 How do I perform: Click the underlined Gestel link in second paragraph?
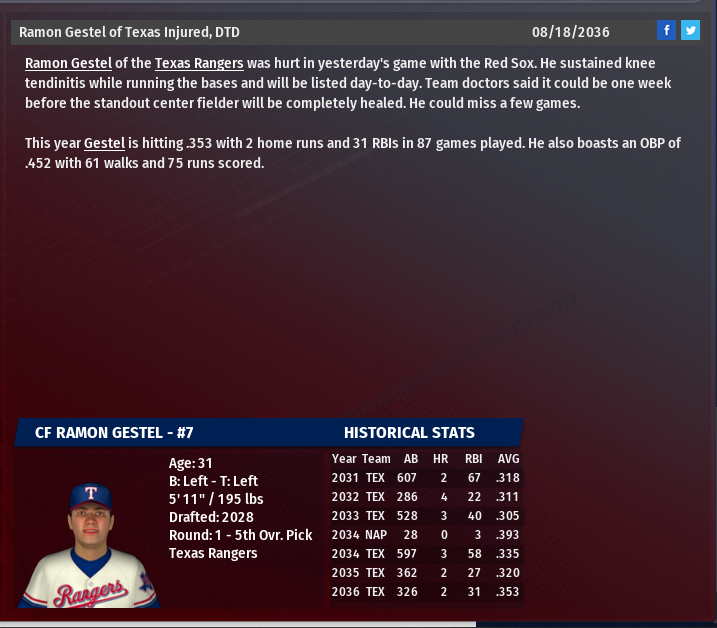pyautogui.click(x=104, y=144)
